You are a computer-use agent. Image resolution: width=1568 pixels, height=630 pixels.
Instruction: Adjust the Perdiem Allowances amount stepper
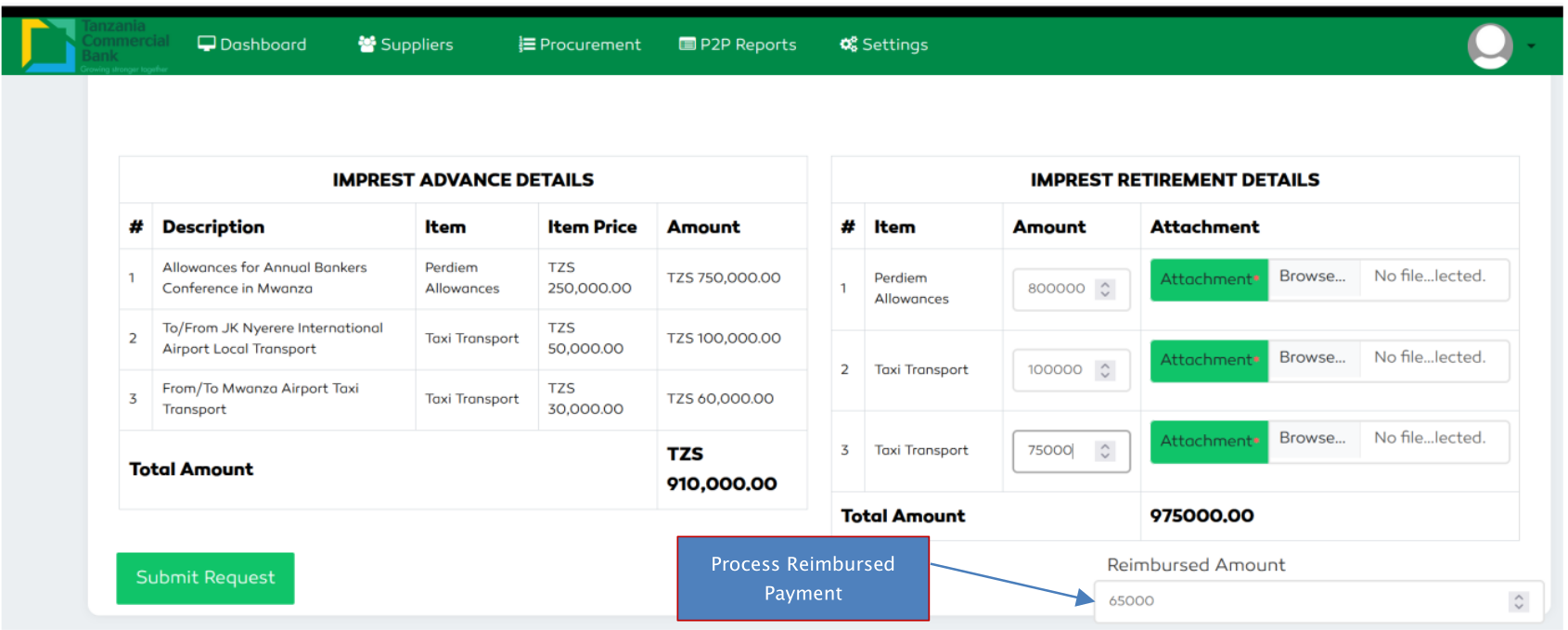pos(1104,289)
